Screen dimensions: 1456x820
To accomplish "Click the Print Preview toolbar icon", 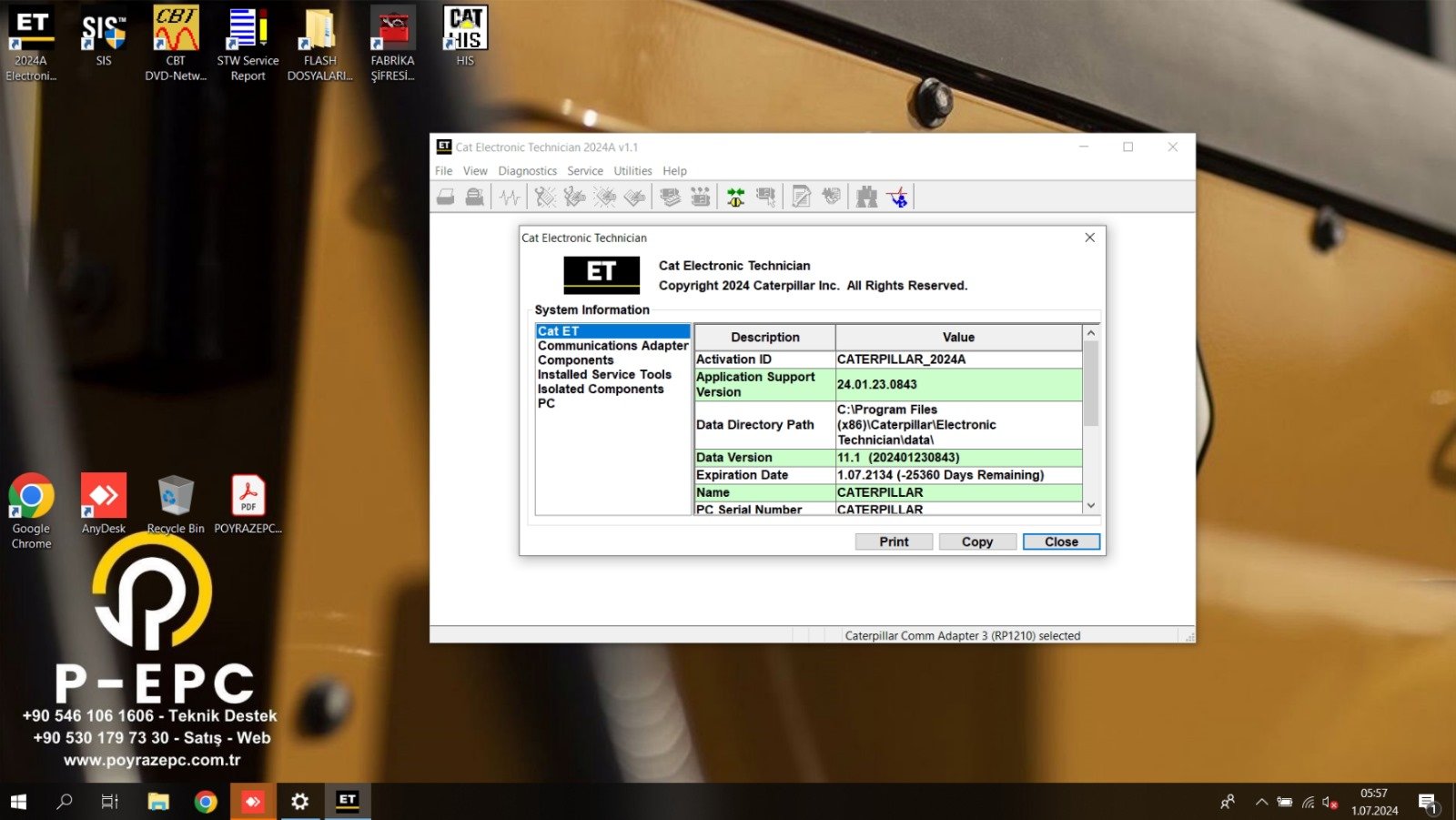I will pyautogui.click(x=475, y=197).
